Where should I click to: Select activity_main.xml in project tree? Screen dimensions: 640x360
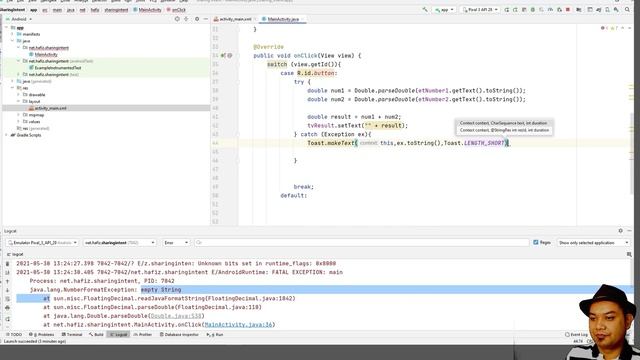coord(50,108)
